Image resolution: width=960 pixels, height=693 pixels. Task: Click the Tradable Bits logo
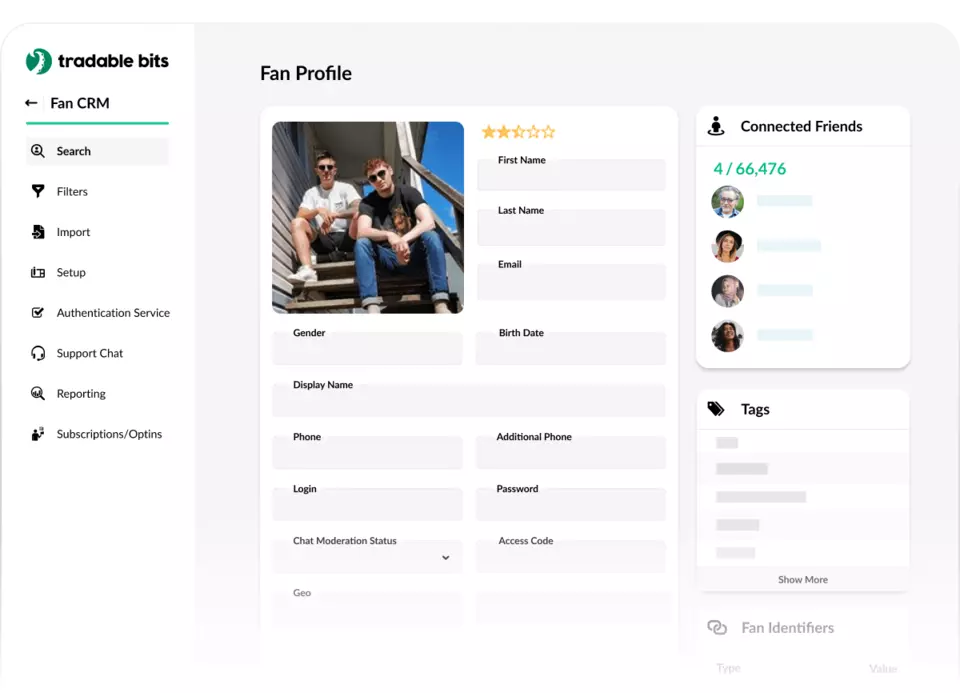click(97, 61)
